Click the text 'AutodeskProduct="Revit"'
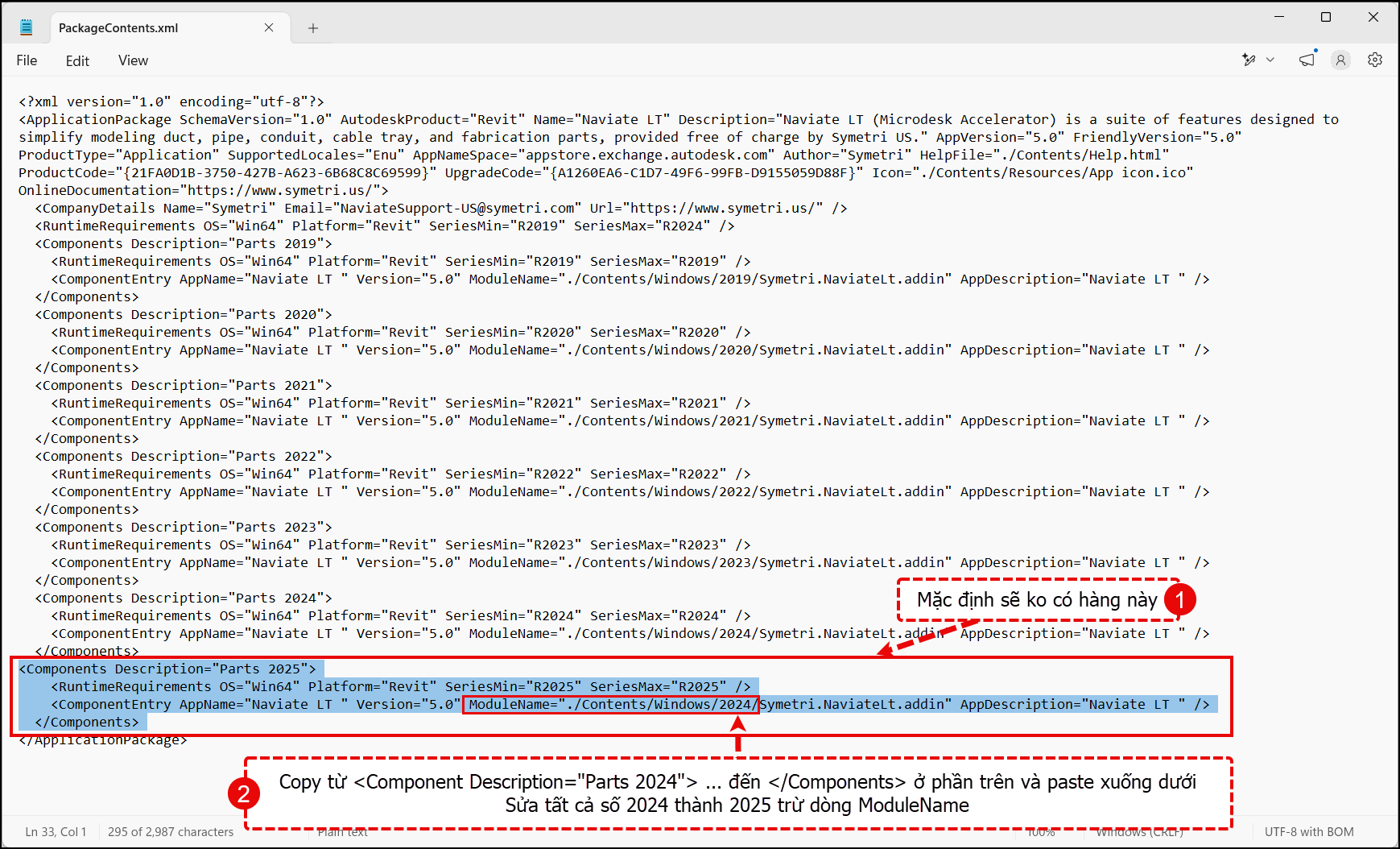1400x849 pixels. click(x=432, y=119)
